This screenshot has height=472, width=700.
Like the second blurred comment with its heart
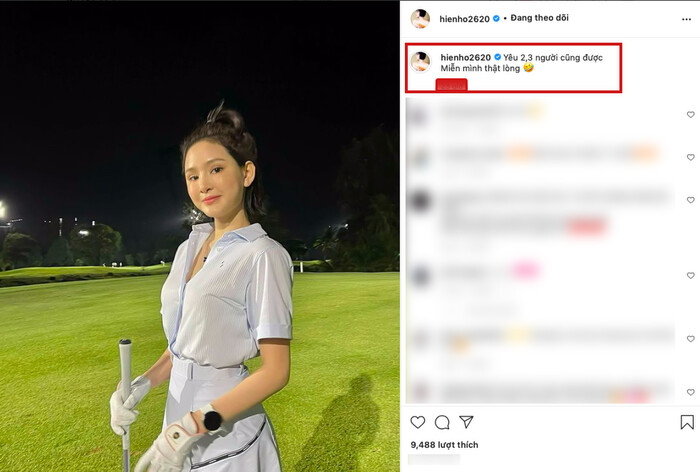pos(691,157)
